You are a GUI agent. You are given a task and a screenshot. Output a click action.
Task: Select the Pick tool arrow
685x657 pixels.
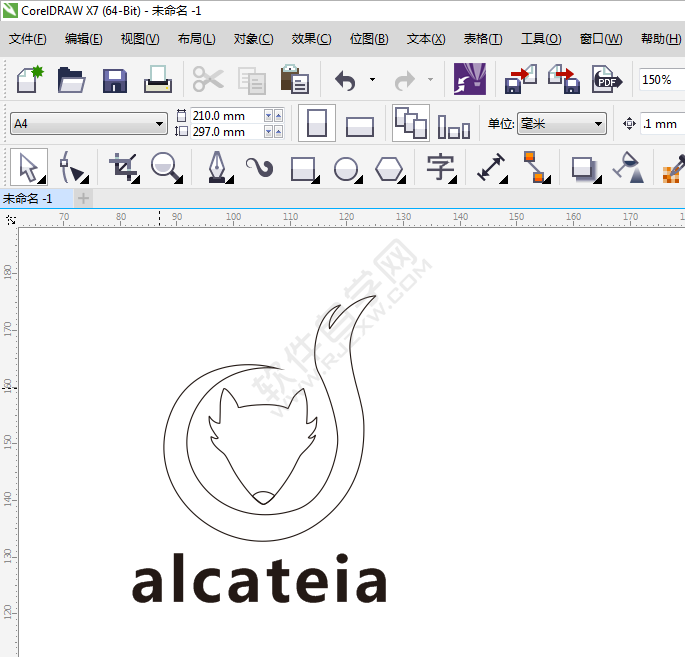tap(29, 167)
